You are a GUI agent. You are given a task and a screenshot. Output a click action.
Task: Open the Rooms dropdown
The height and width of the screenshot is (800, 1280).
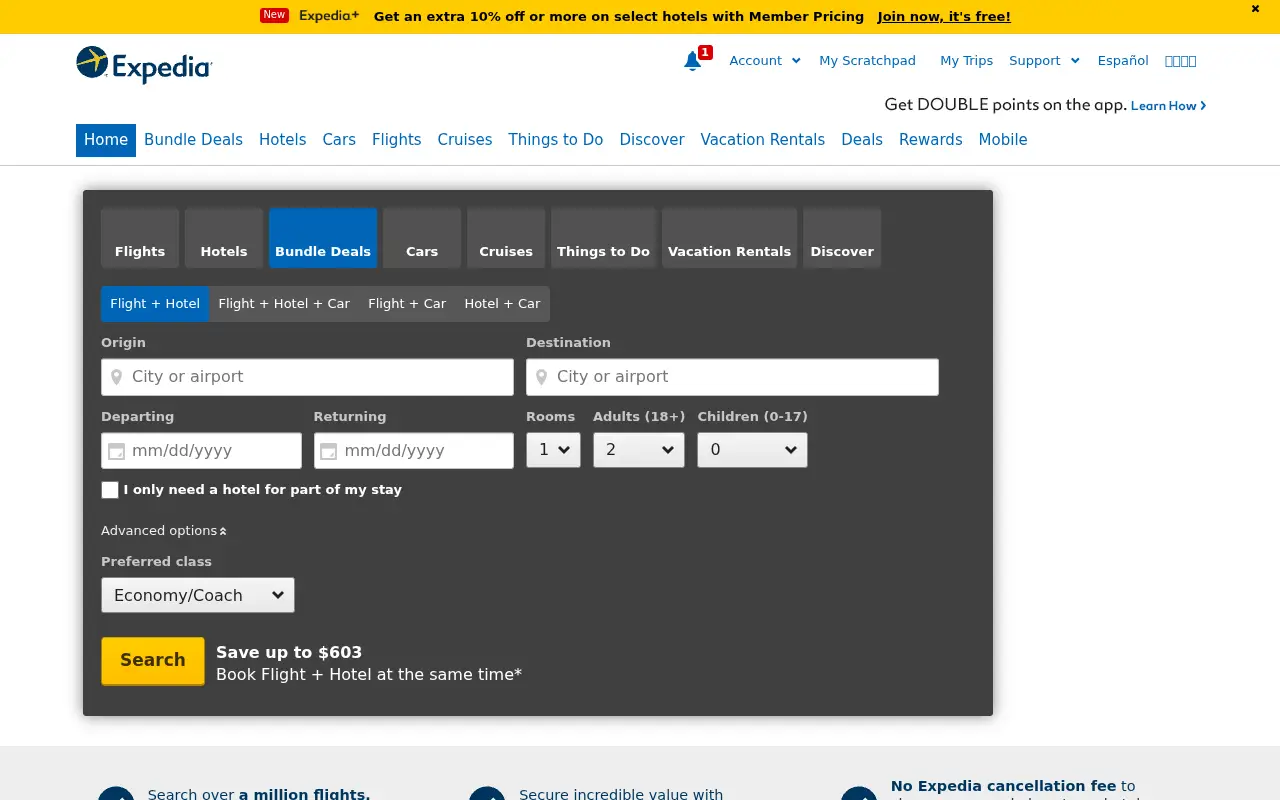pyautogui.click(x=553, y=450)
